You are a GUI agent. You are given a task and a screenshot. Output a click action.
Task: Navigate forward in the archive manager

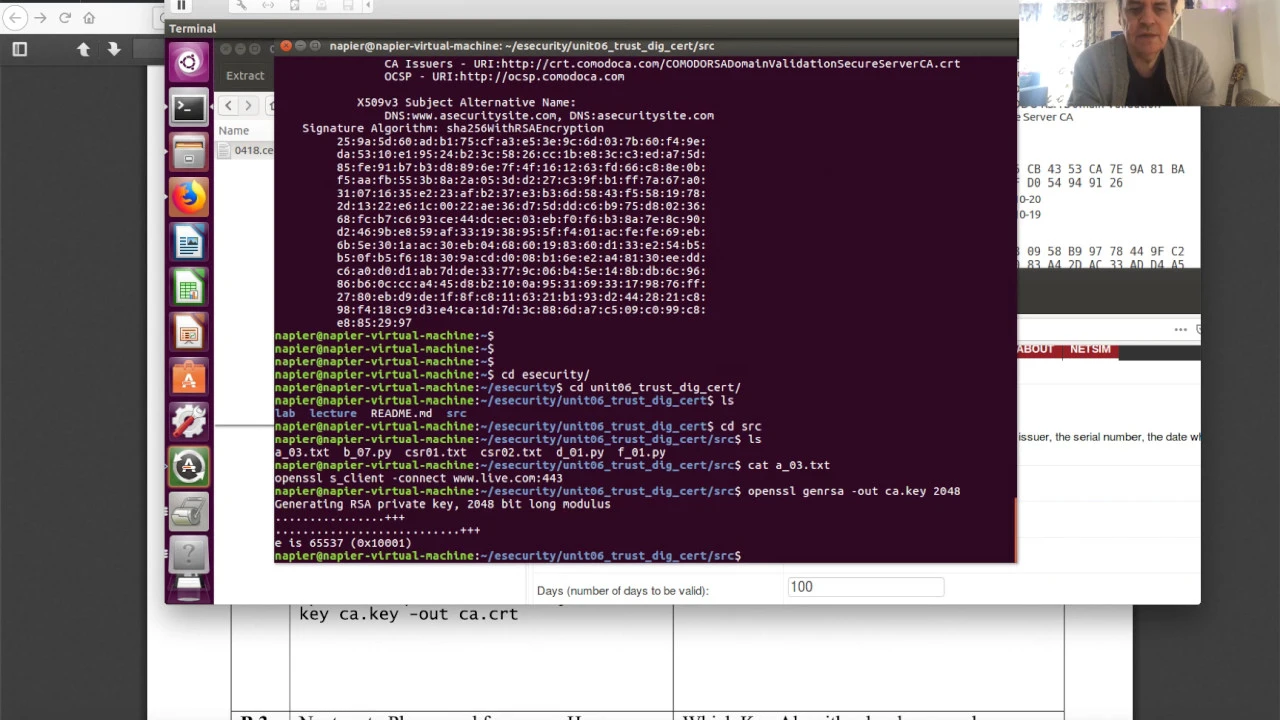[x=249, y=105]
